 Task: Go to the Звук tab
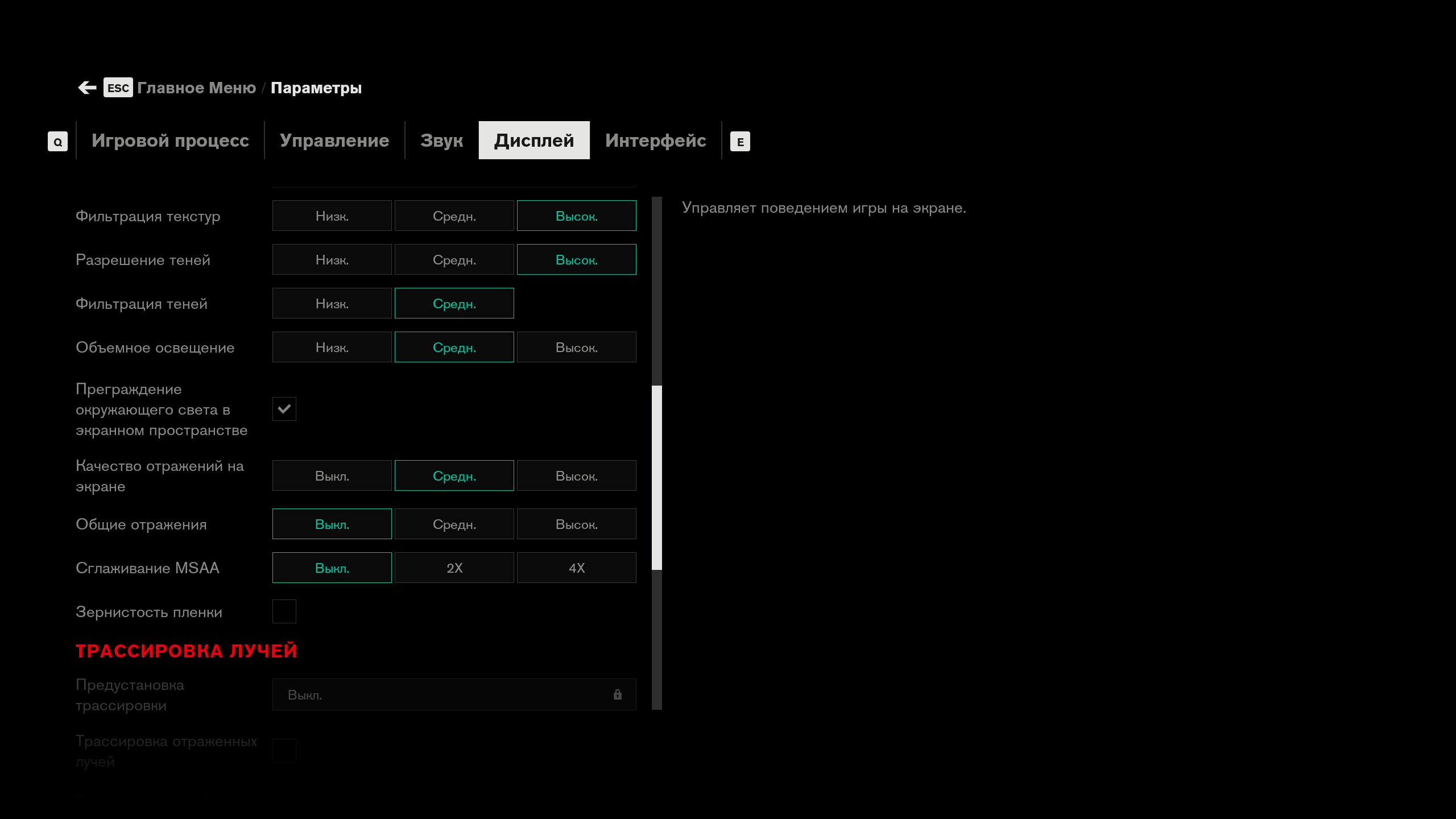pos(441,140)
